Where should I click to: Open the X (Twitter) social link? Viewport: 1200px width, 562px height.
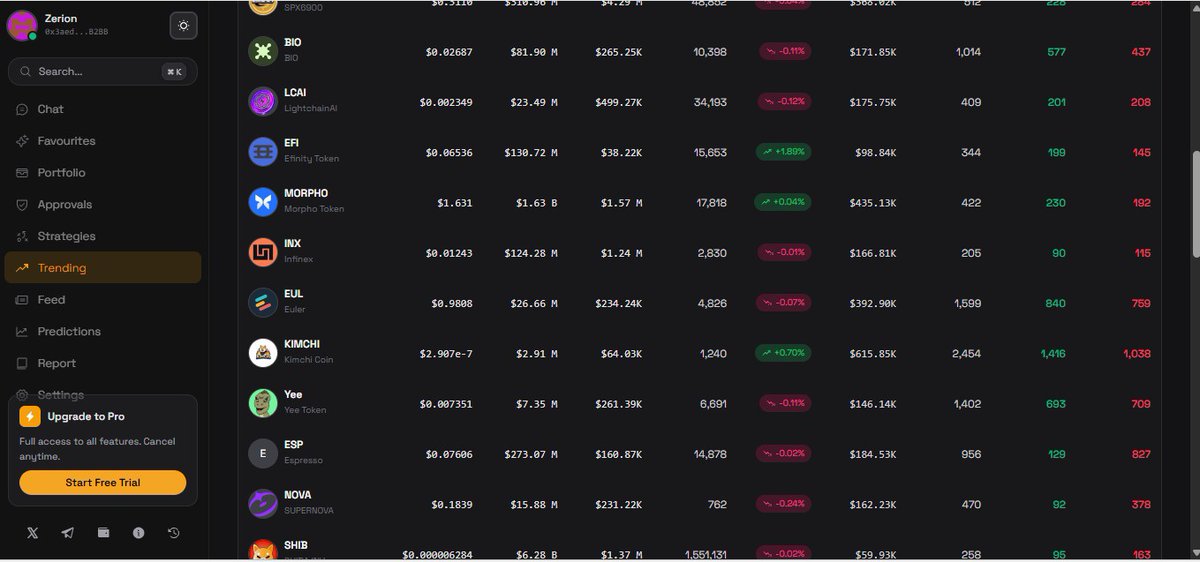click(x=32, y=533)
